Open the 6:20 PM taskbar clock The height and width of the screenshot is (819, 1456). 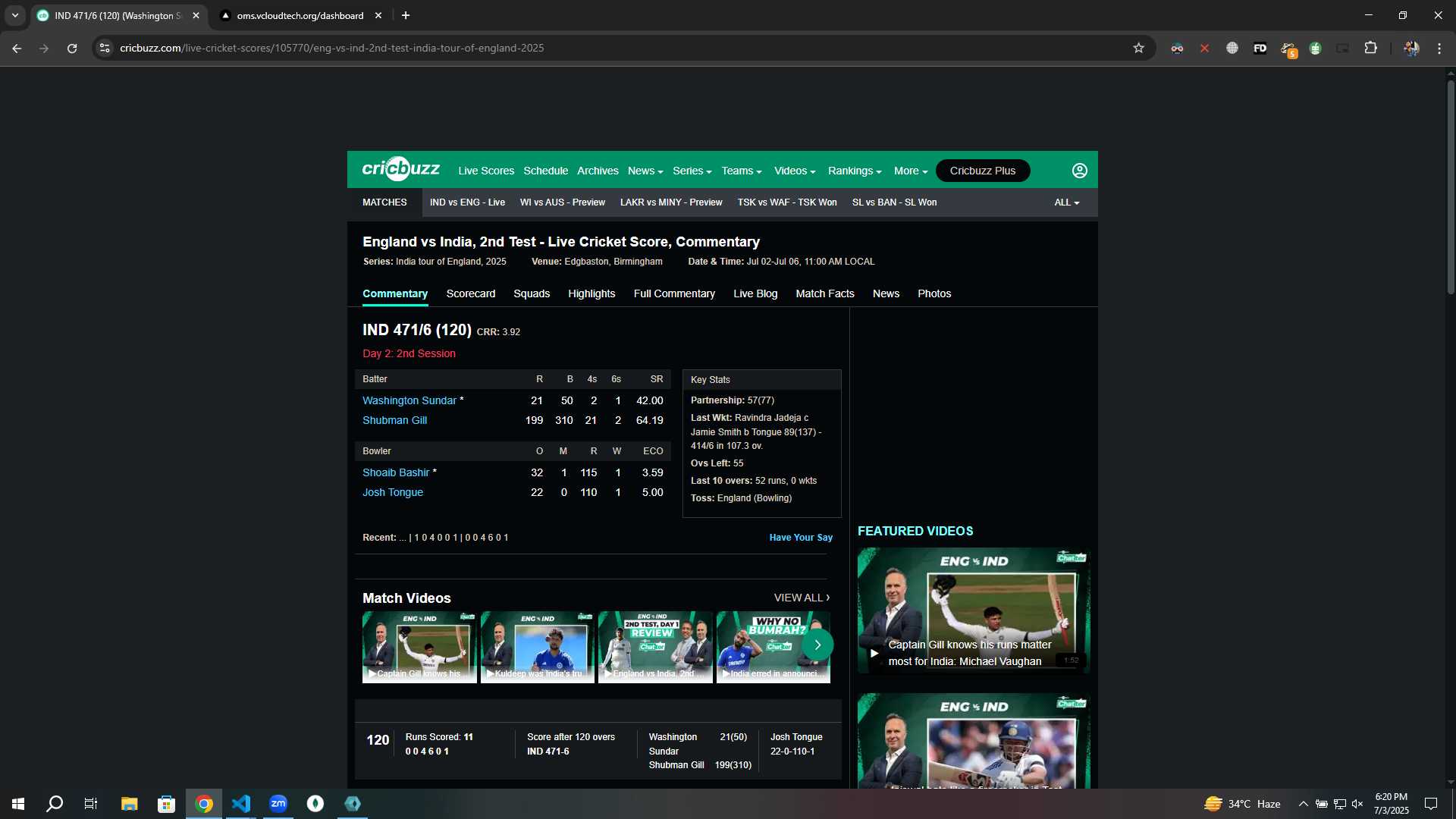click(x=1391, y=804)
